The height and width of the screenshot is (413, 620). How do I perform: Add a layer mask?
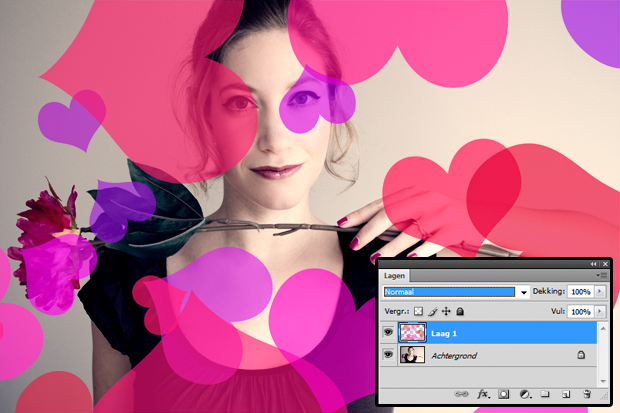(x=503, y=394)
